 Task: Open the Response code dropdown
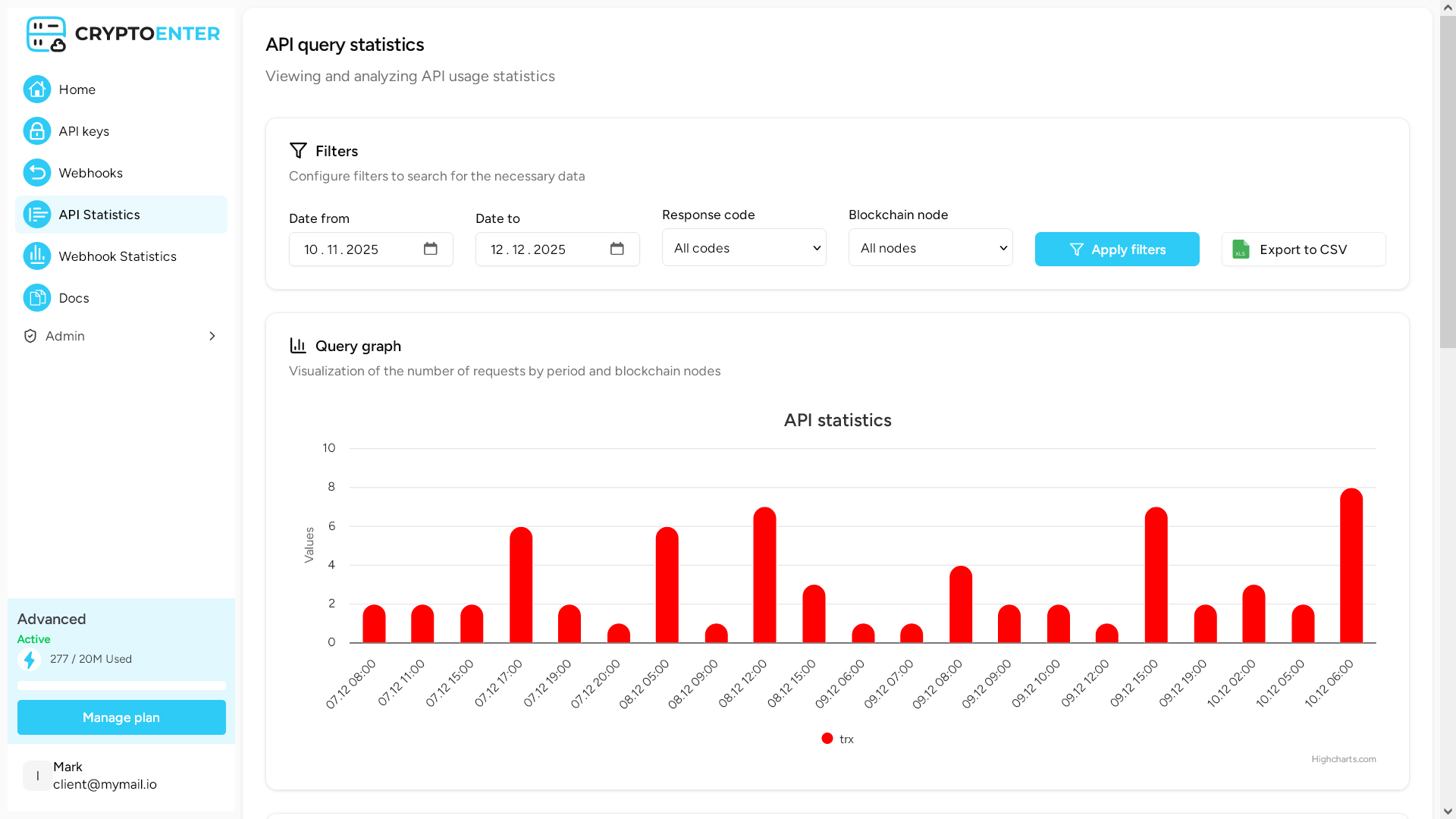pyautogui.click(x=744, y=248)
